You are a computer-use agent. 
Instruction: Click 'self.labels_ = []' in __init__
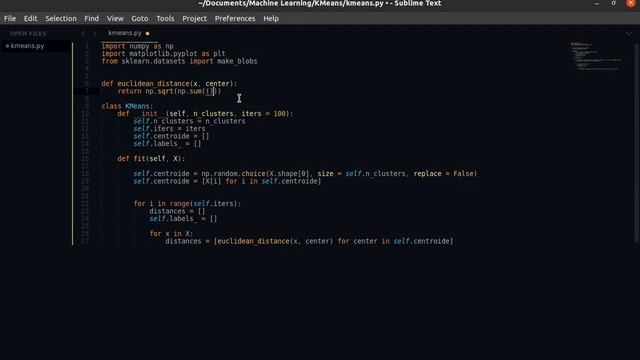coord(167,144)
